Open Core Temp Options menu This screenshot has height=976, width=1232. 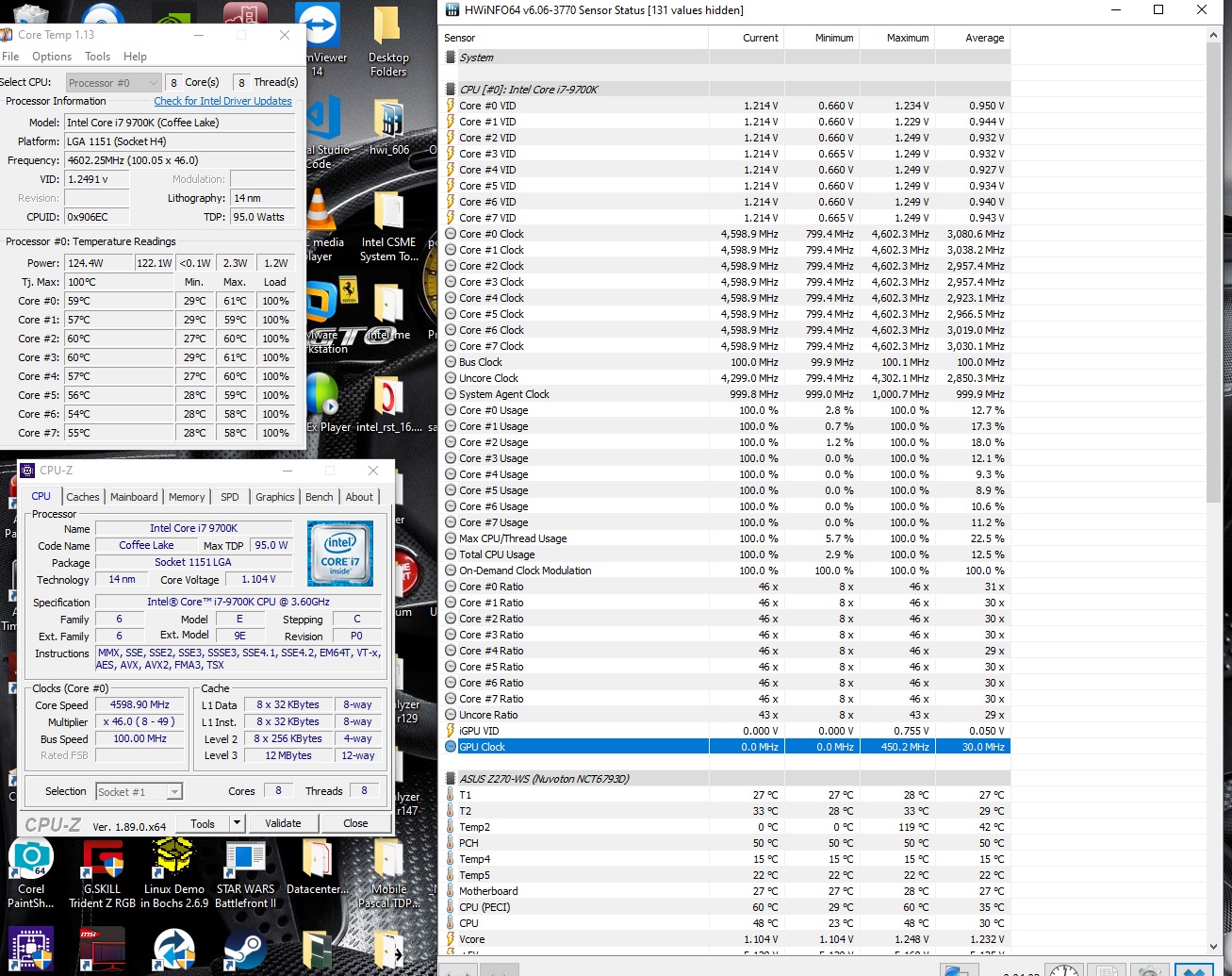pos(52,57)
